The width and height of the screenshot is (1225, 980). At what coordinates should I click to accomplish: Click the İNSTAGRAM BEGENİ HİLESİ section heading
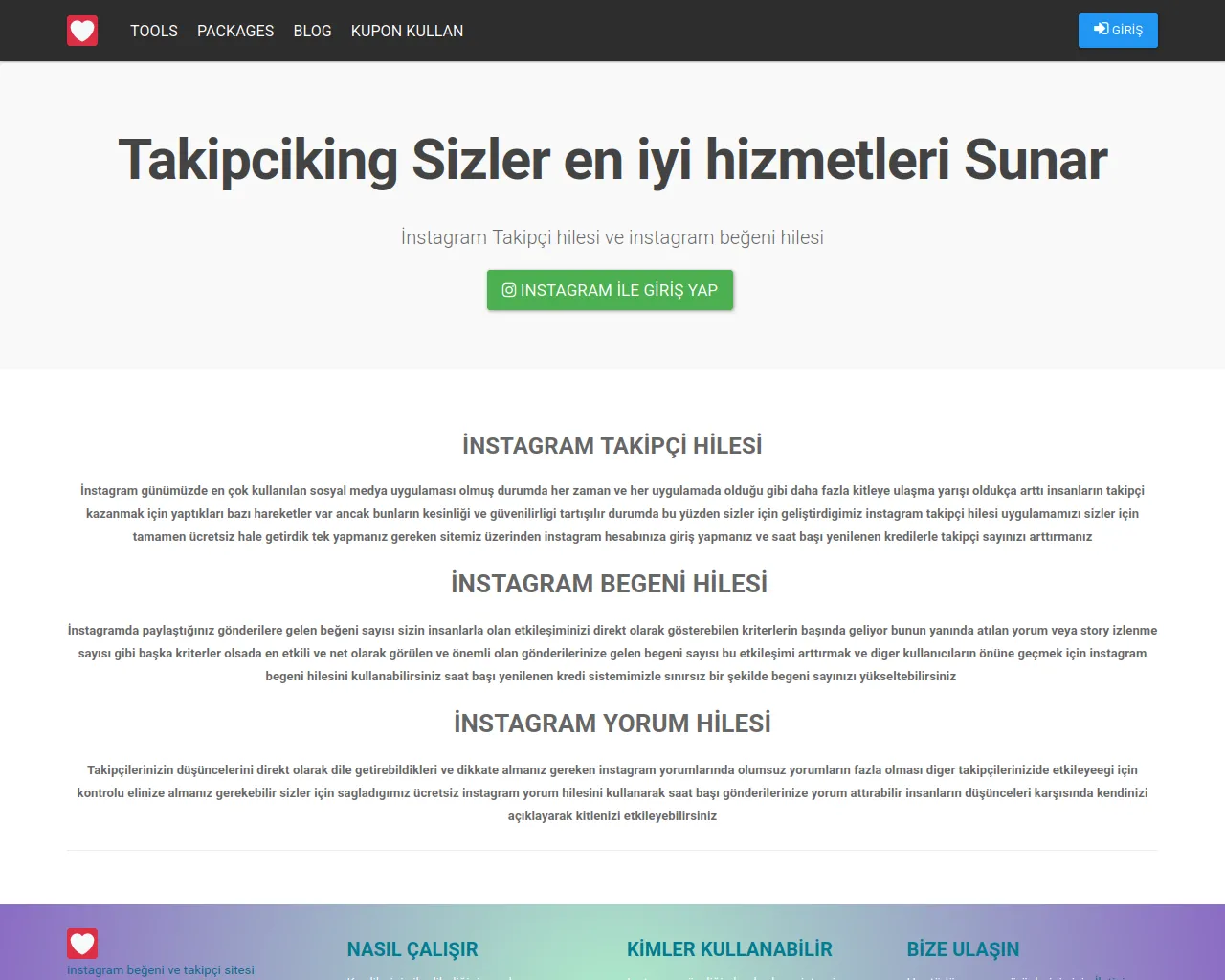[x=610, y=584]
